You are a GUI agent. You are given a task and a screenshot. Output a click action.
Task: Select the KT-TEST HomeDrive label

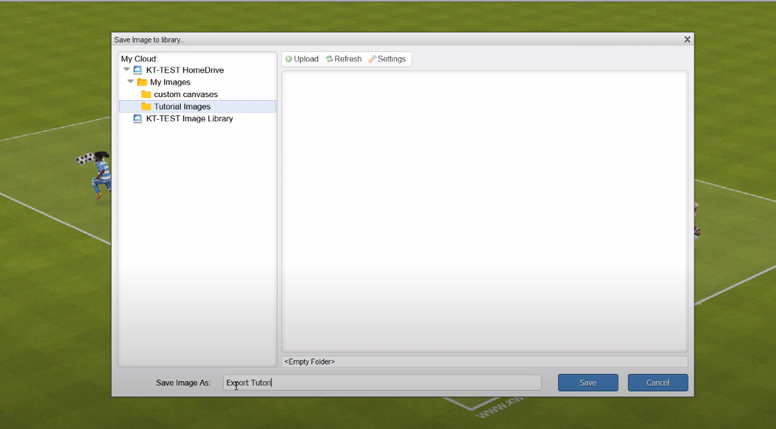click(185, 70)
